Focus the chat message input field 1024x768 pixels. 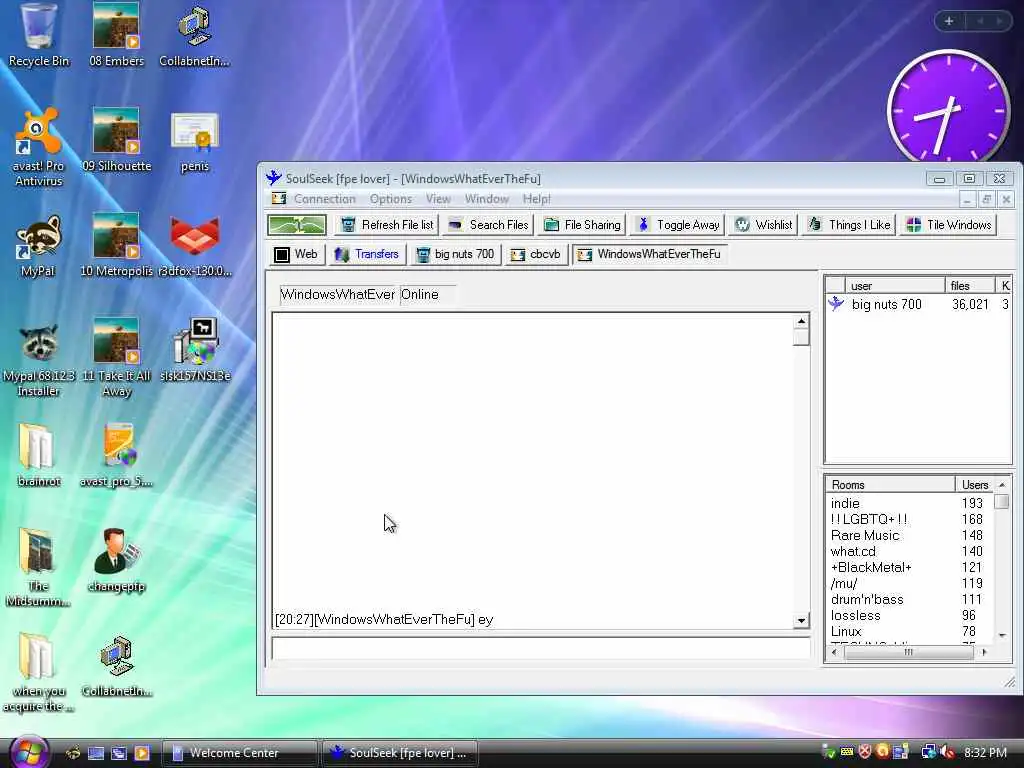point(541,648)
